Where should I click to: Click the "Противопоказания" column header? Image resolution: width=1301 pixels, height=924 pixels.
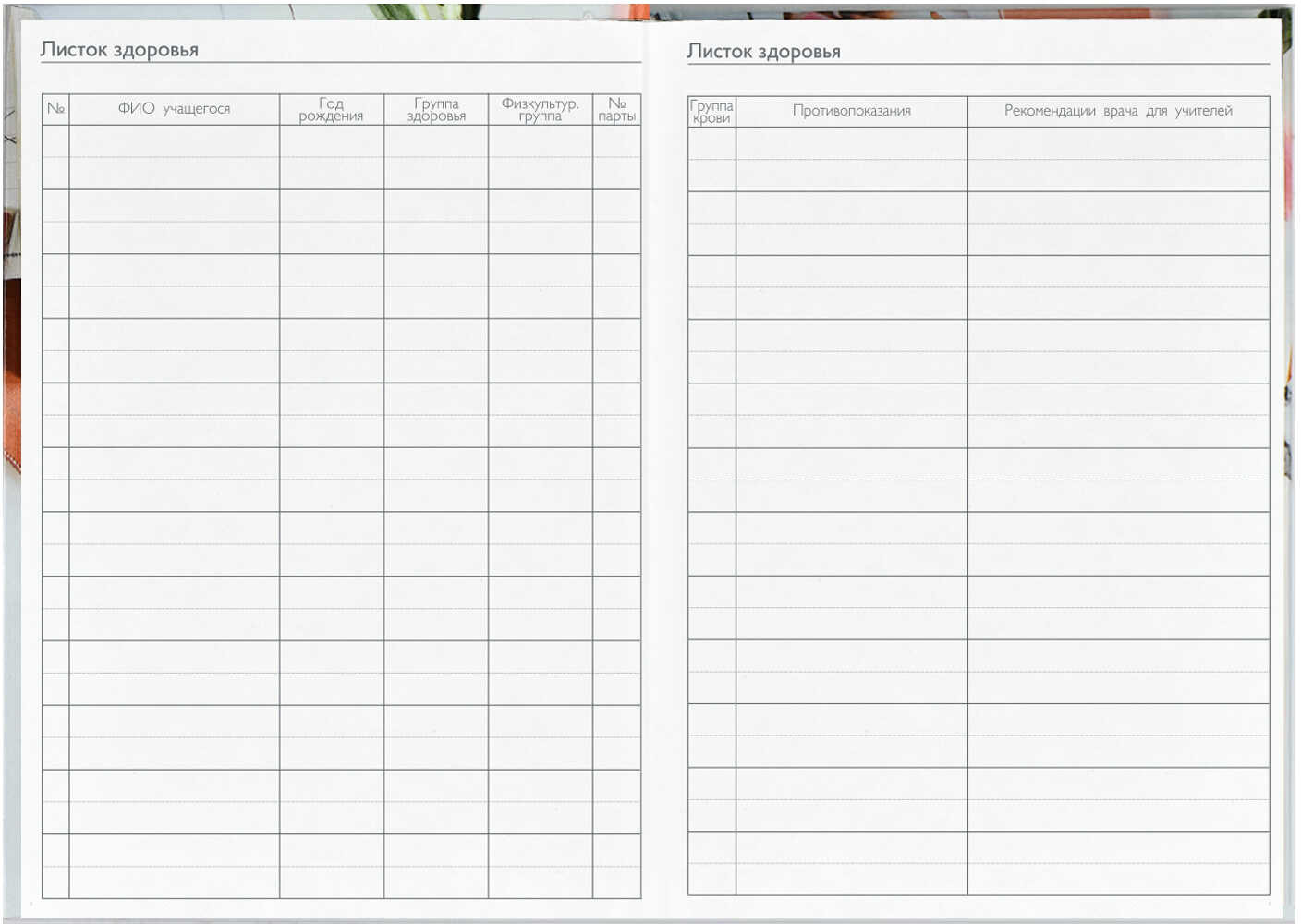(851, 111)
